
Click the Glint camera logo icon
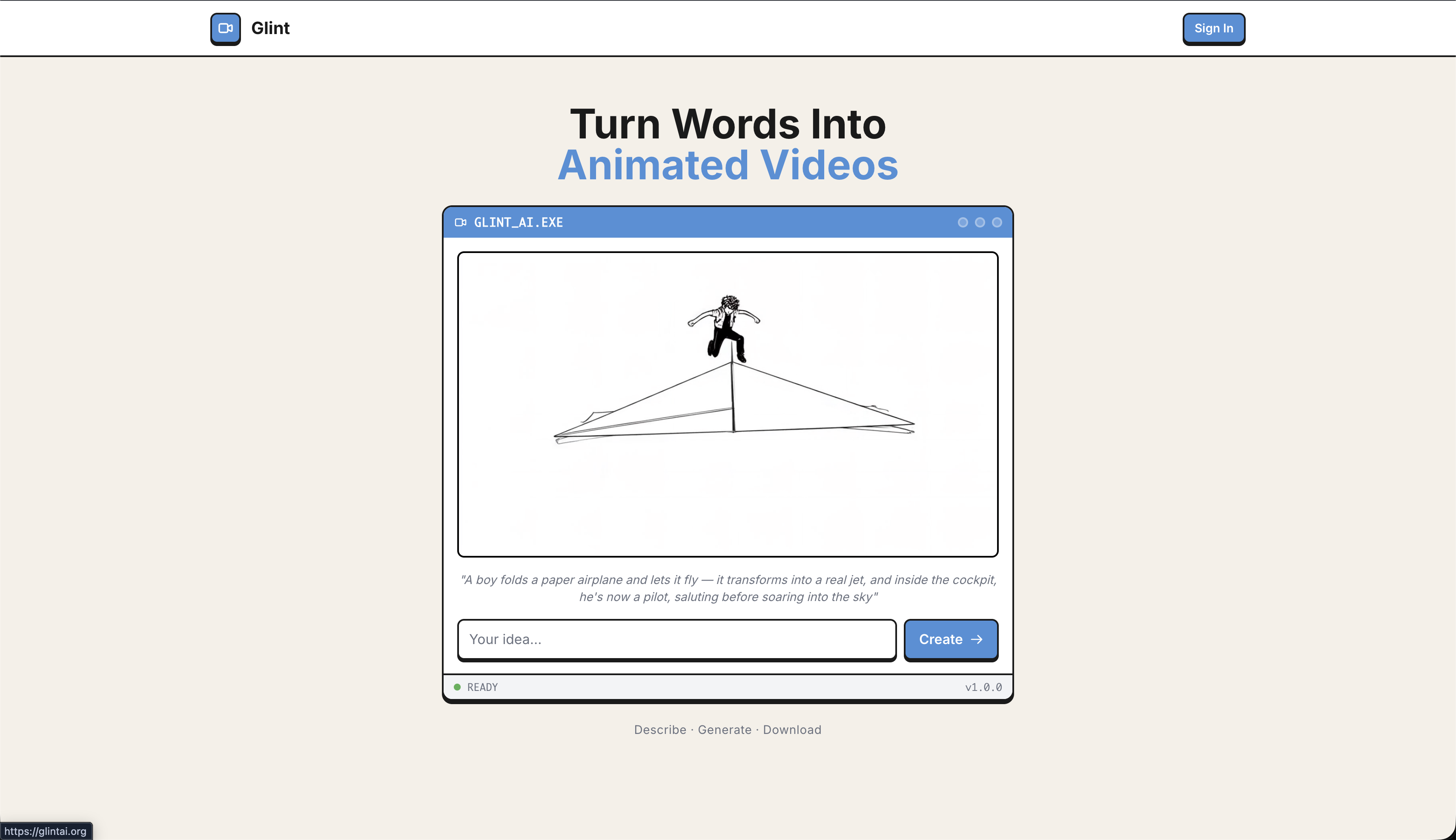(x=226, y=28)
